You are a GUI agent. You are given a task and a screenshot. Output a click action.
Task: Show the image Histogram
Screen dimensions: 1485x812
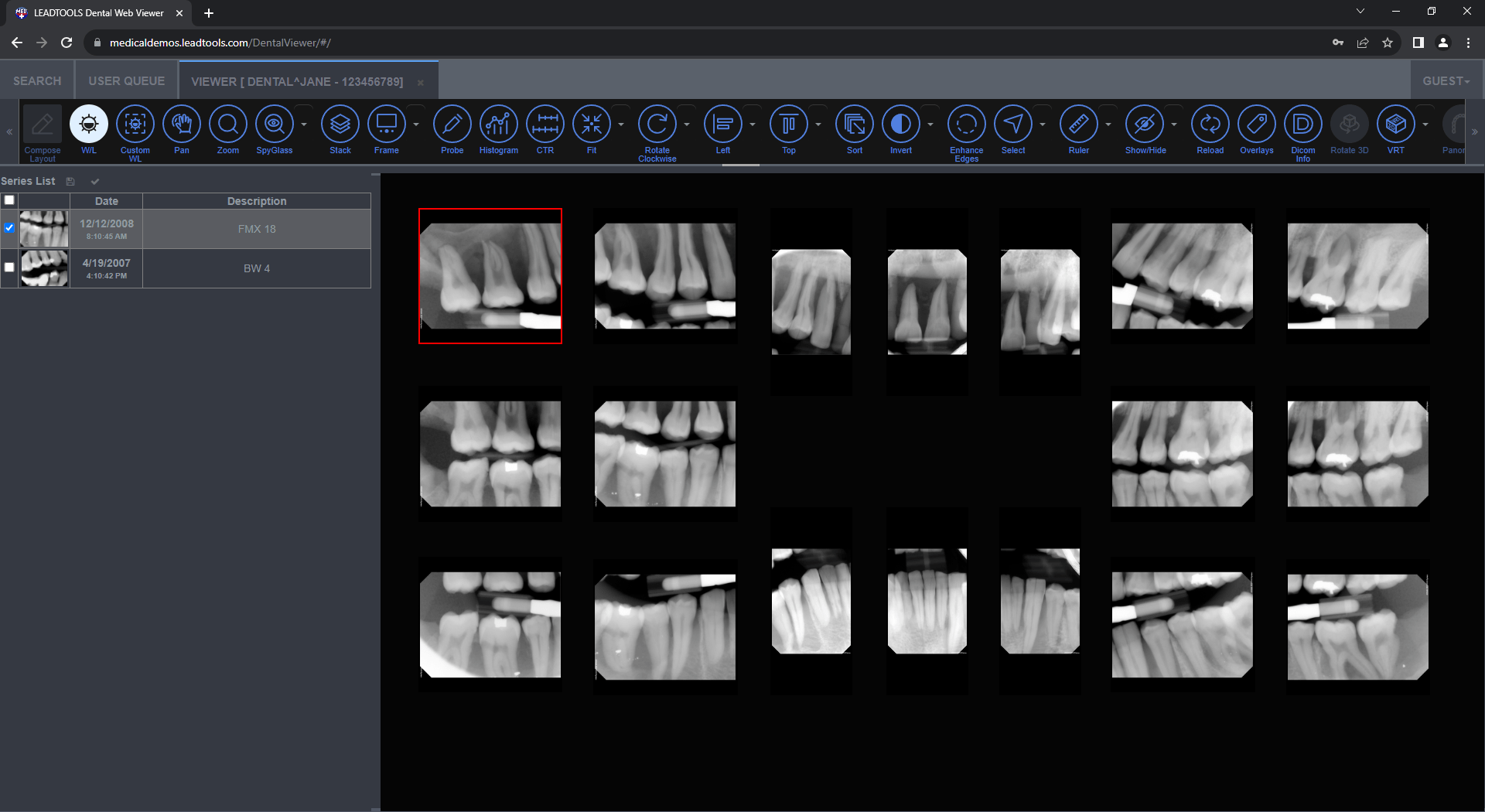tap(498, 125)
